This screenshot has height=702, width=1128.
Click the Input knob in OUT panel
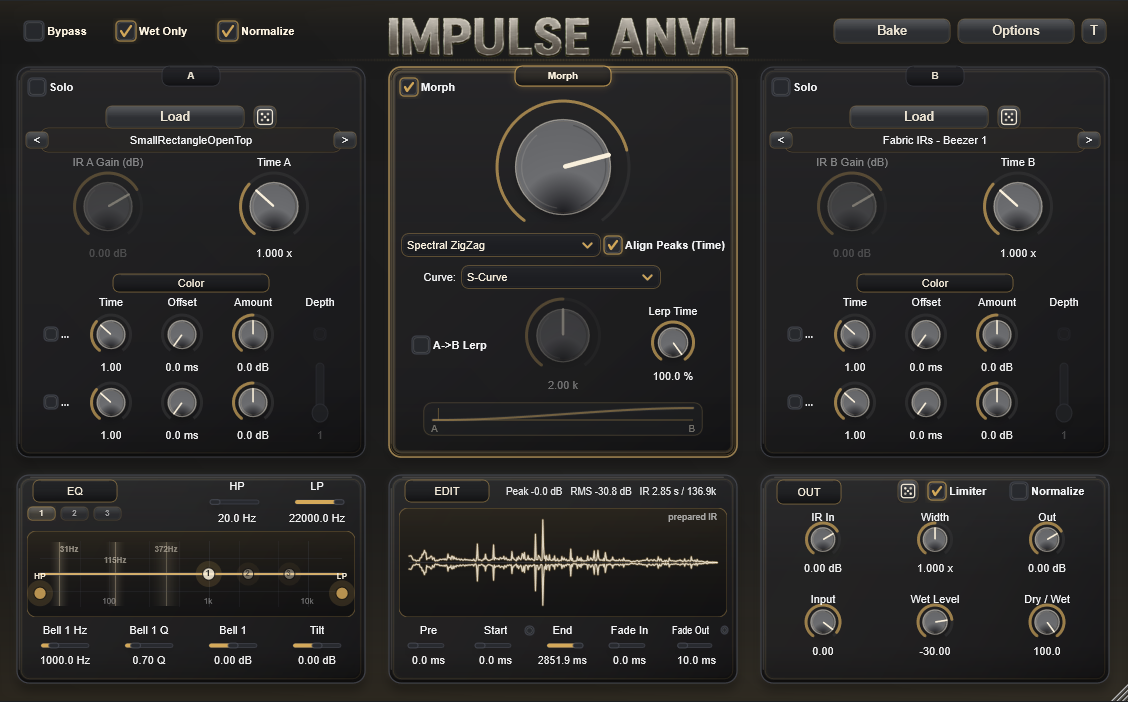click(822, 622)
